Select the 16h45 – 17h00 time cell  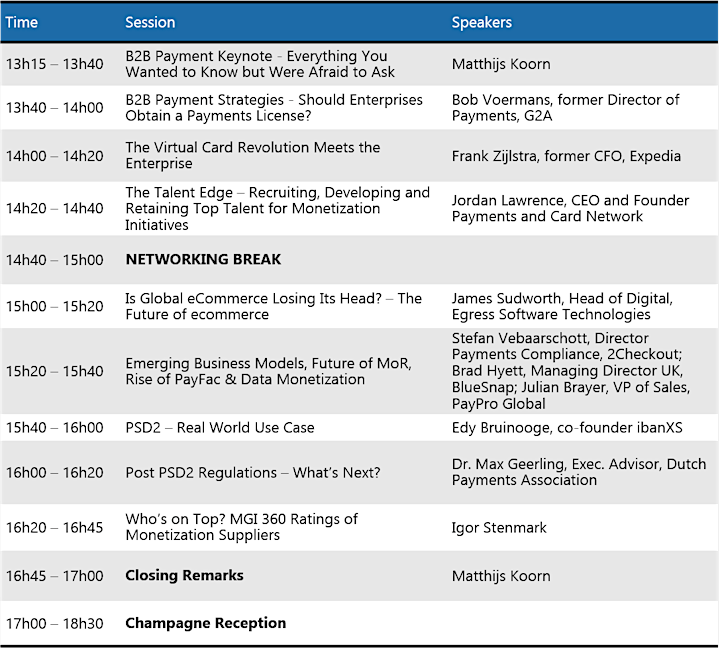[x=55, y=576]
